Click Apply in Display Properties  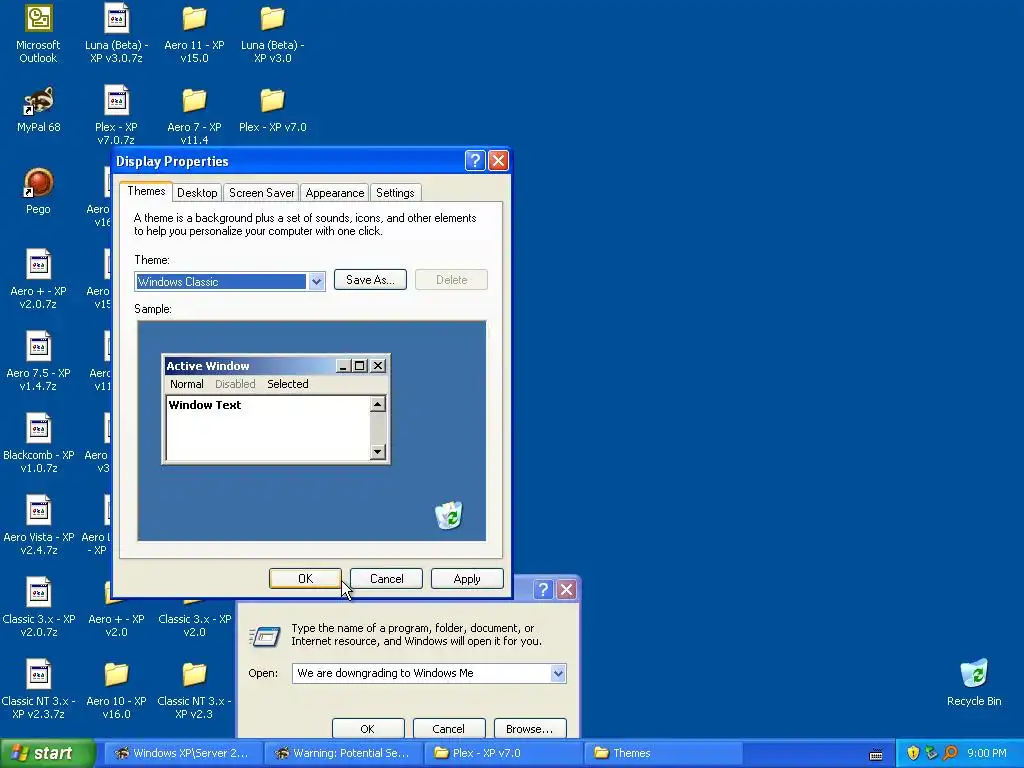[467, 579]
